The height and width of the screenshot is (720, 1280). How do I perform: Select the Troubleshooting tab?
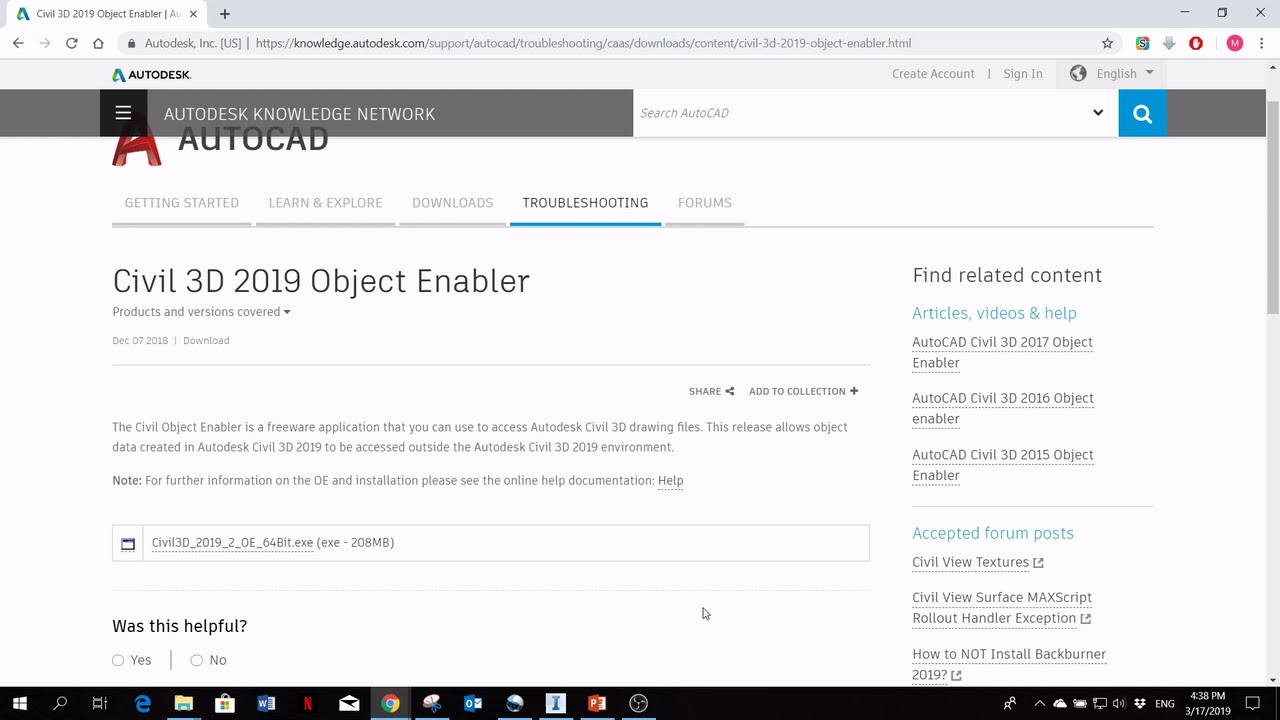[x=585, y=203]
